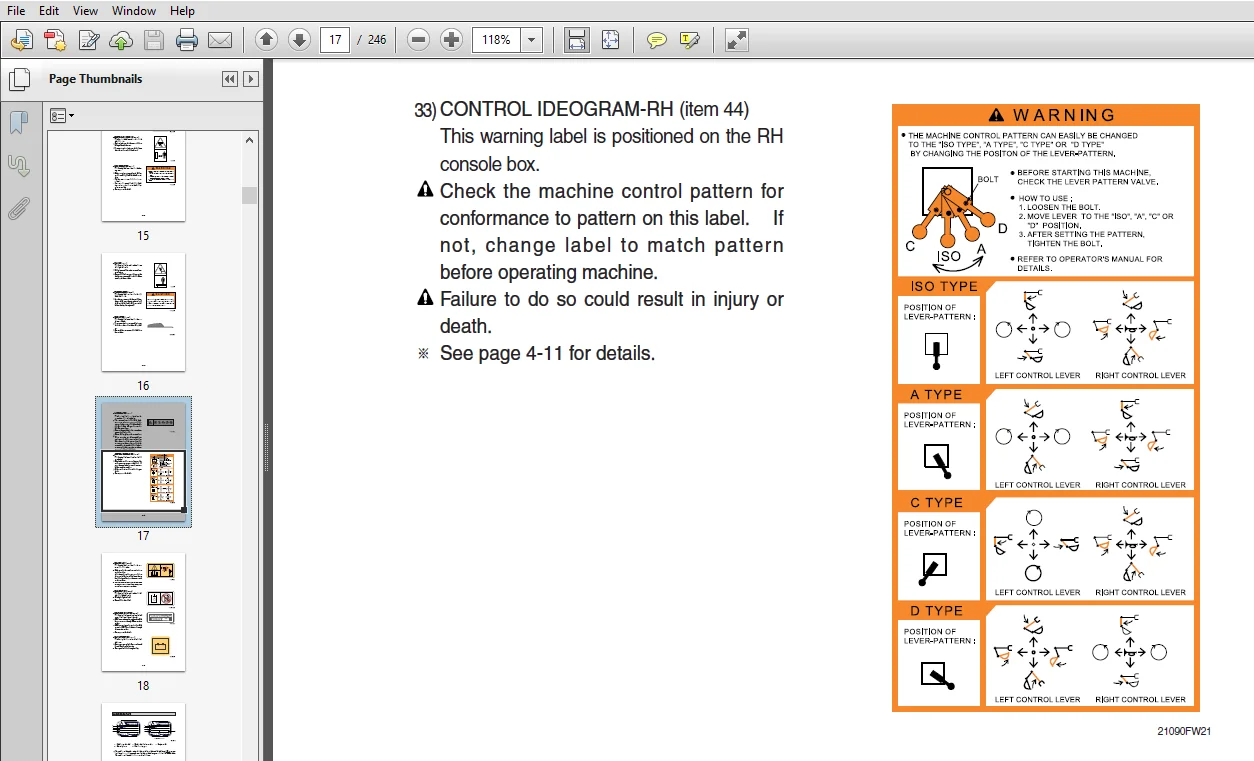Open the Signatures pane icon
The height and width of the screenshot is (761, 1254).
[18, 165]
